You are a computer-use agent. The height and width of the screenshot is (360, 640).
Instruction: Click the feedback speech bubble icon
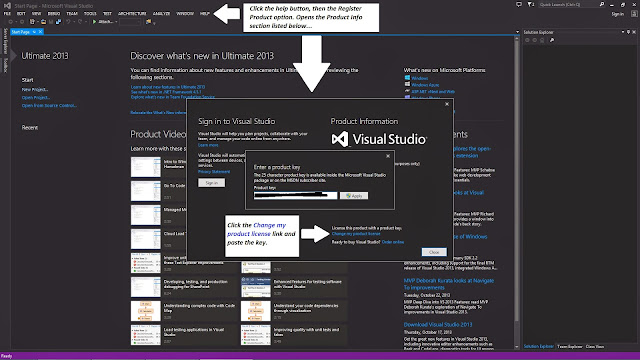(519, 4)
